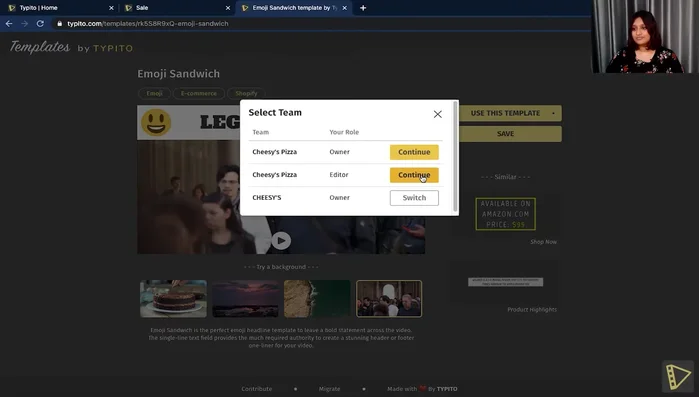
Task: Click the smiley emoji in the preview
Action: [x=156, y=122]
